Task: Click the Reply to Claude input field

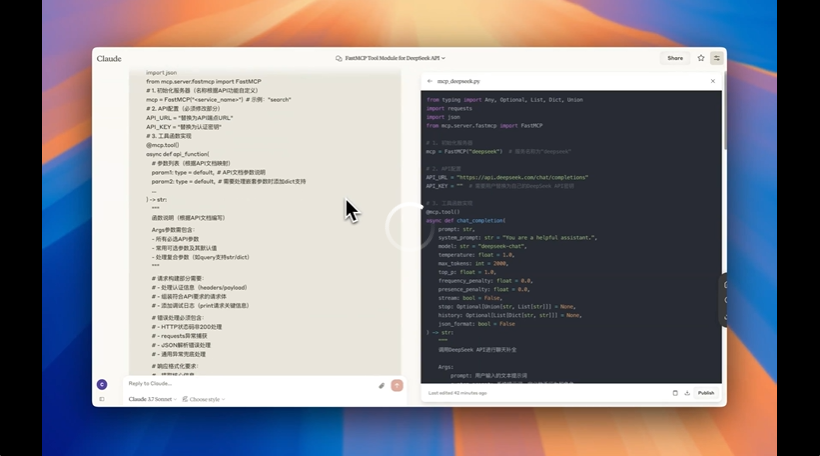Action: tap(251, 384)
